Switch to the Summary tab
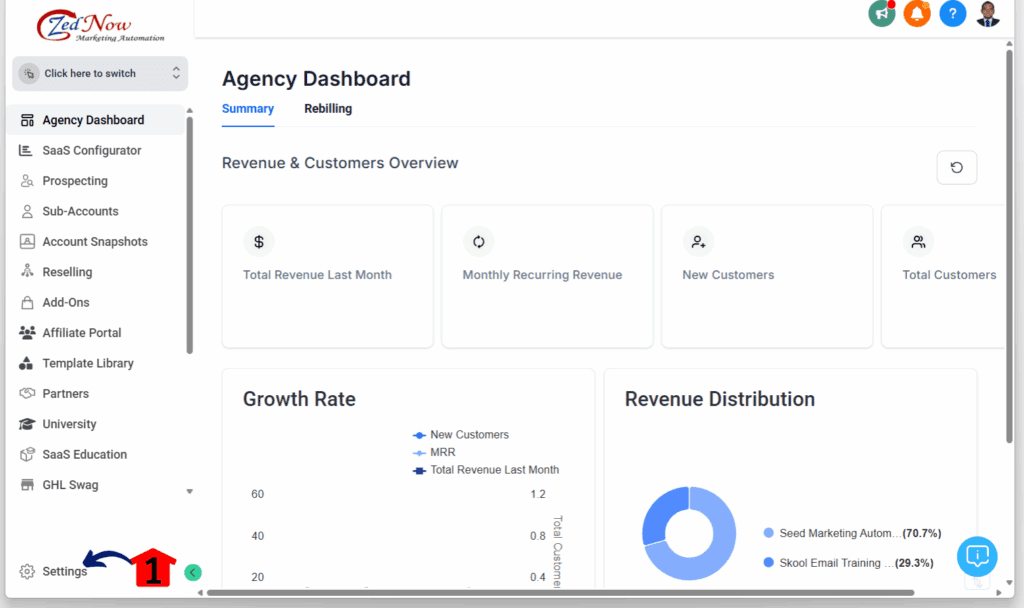Image resolution: width=1024 pixels, height=608 pixels. tap(248, 109)
